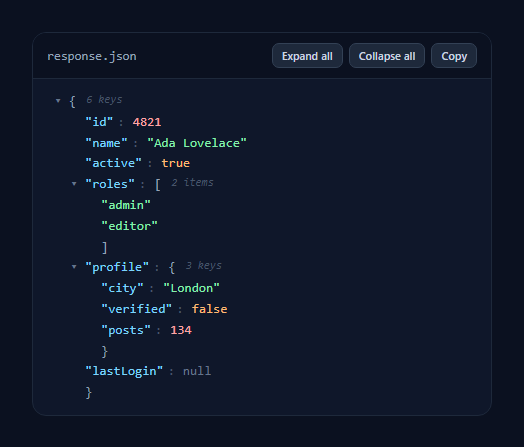Click the false boolean value

click(x=210, y=309)
